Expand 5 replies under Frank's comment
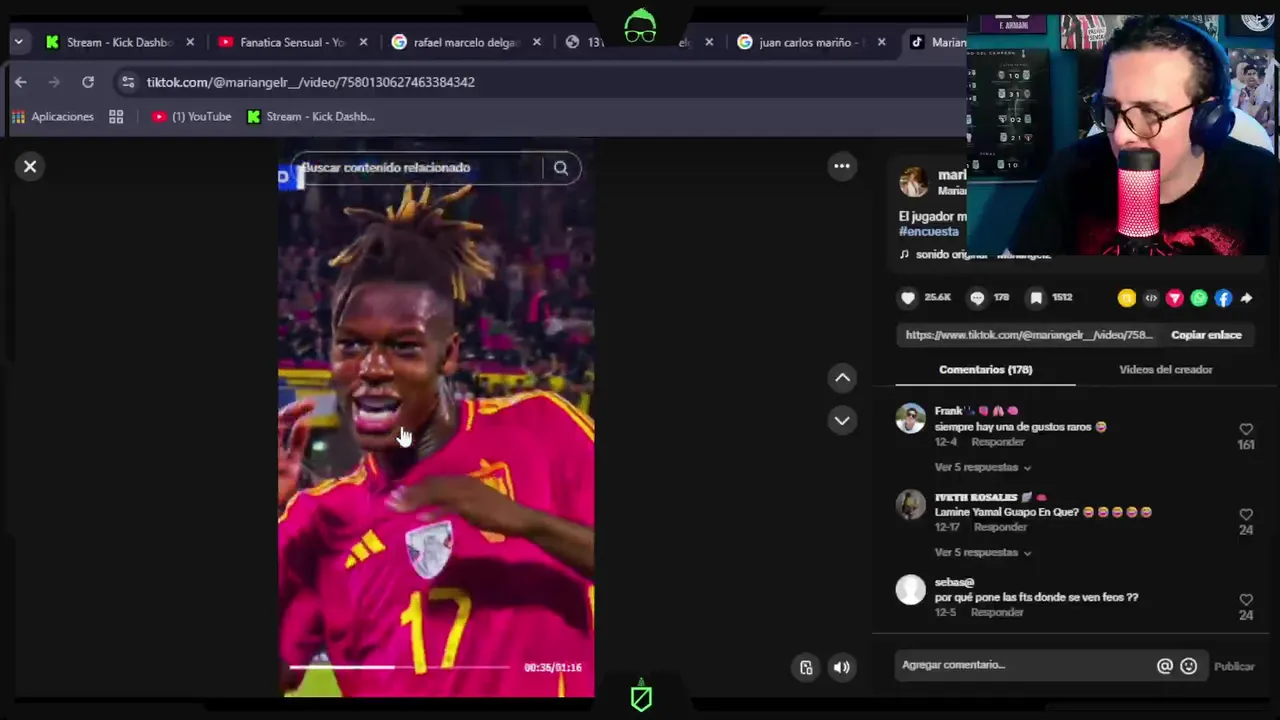Screen dimensions: 1280x720 (982, 467)
